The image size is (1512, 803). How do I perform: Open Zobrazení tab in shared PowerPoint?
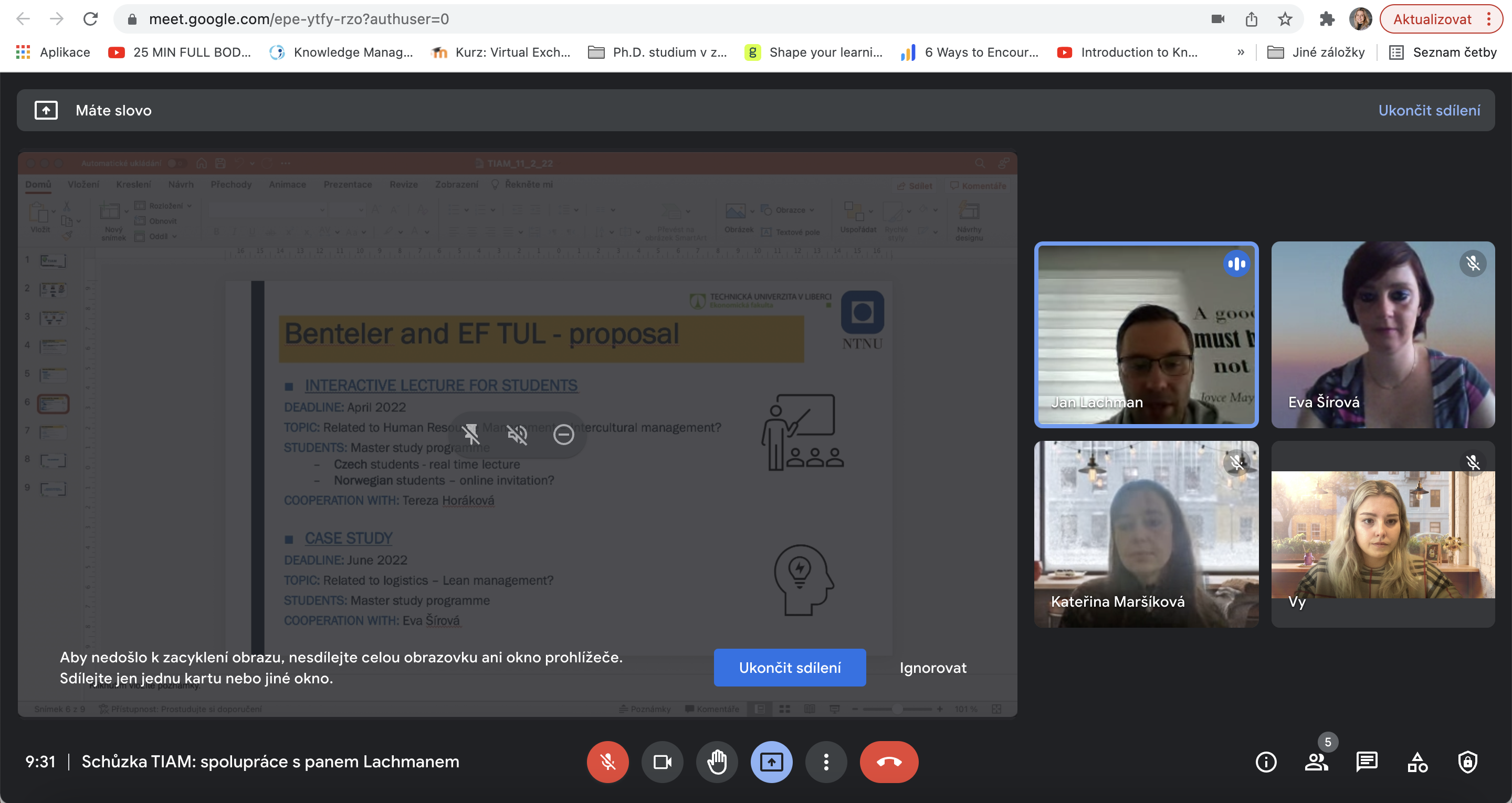point(456,184)
